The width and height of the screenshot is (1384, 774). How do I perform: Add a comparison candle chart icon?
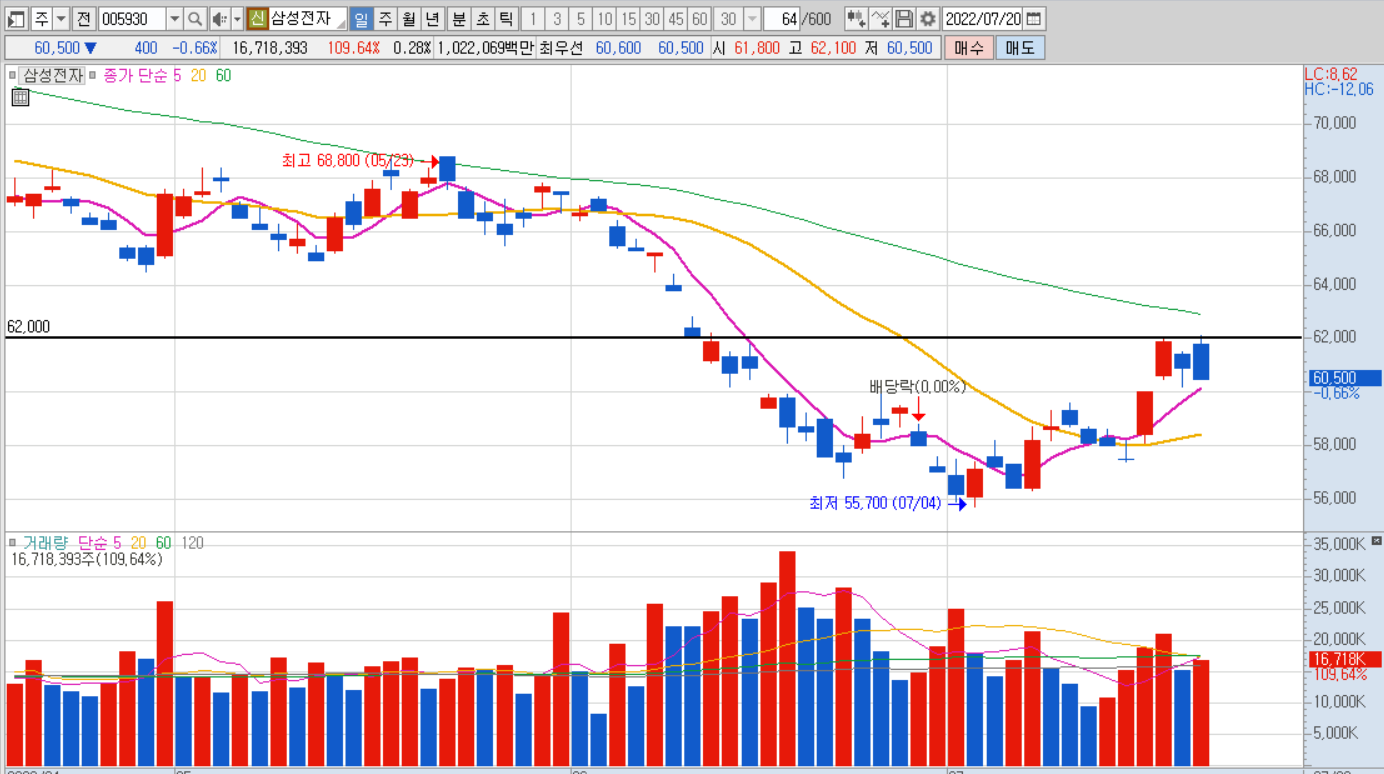click(856, 19)
